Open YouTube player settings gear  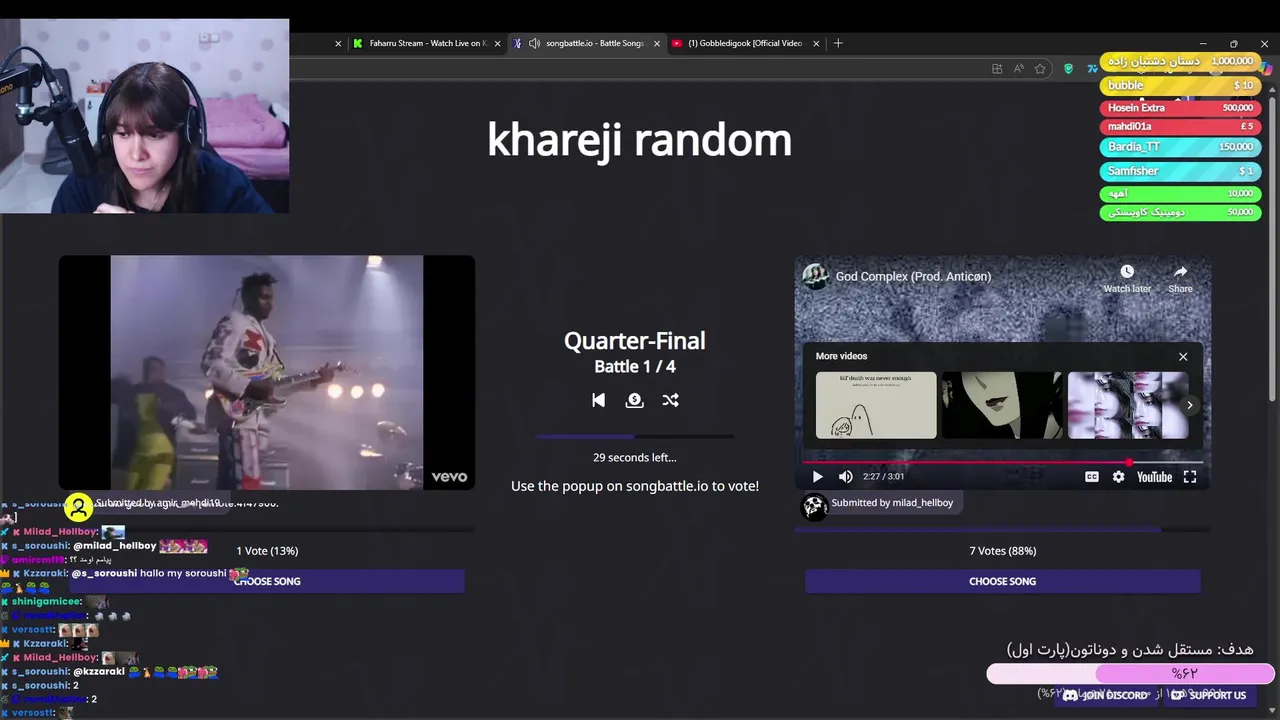pyautogui.click(x=1118, y=477)
